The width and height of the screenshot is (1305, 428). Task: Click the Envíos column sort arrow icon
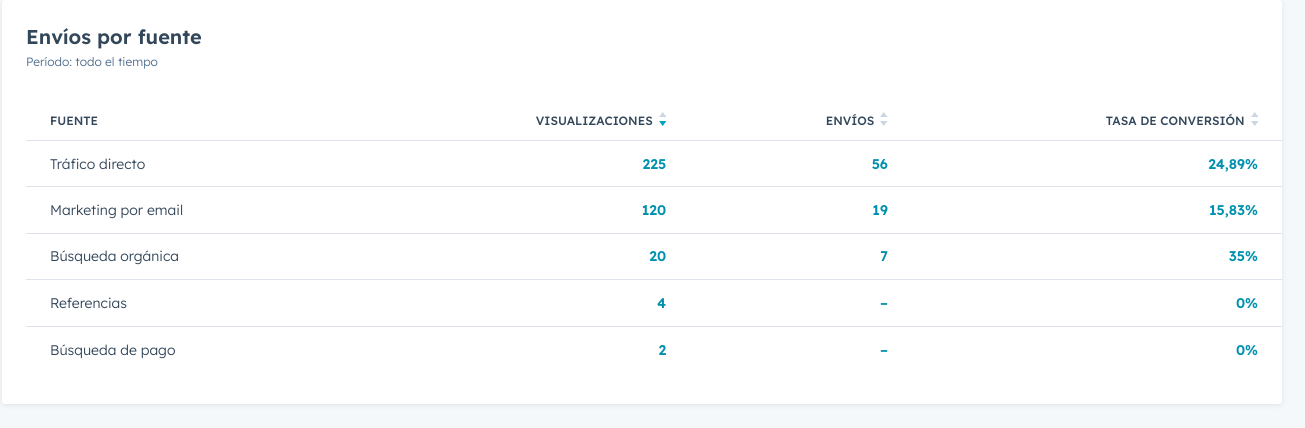tap(884, 121)
